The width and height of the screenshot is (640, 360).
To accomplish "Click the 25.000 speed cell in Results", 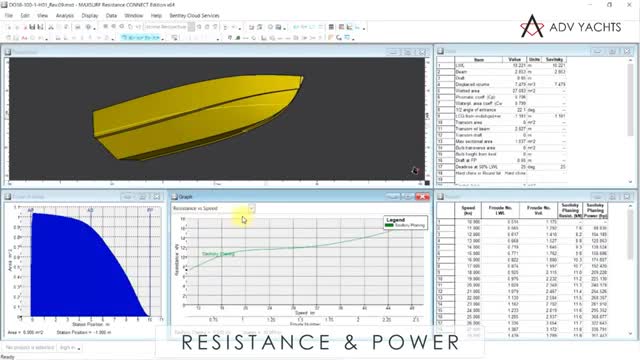I will coord(468,317).
